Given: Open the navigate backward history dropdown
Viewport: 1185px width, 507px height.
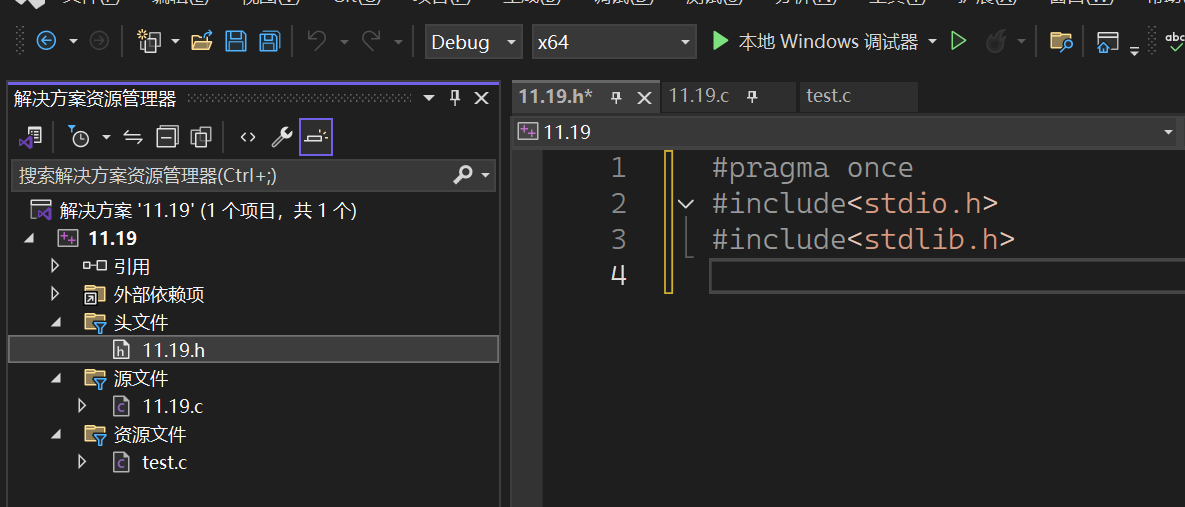Looking at the screenshot, I should 73,42.
